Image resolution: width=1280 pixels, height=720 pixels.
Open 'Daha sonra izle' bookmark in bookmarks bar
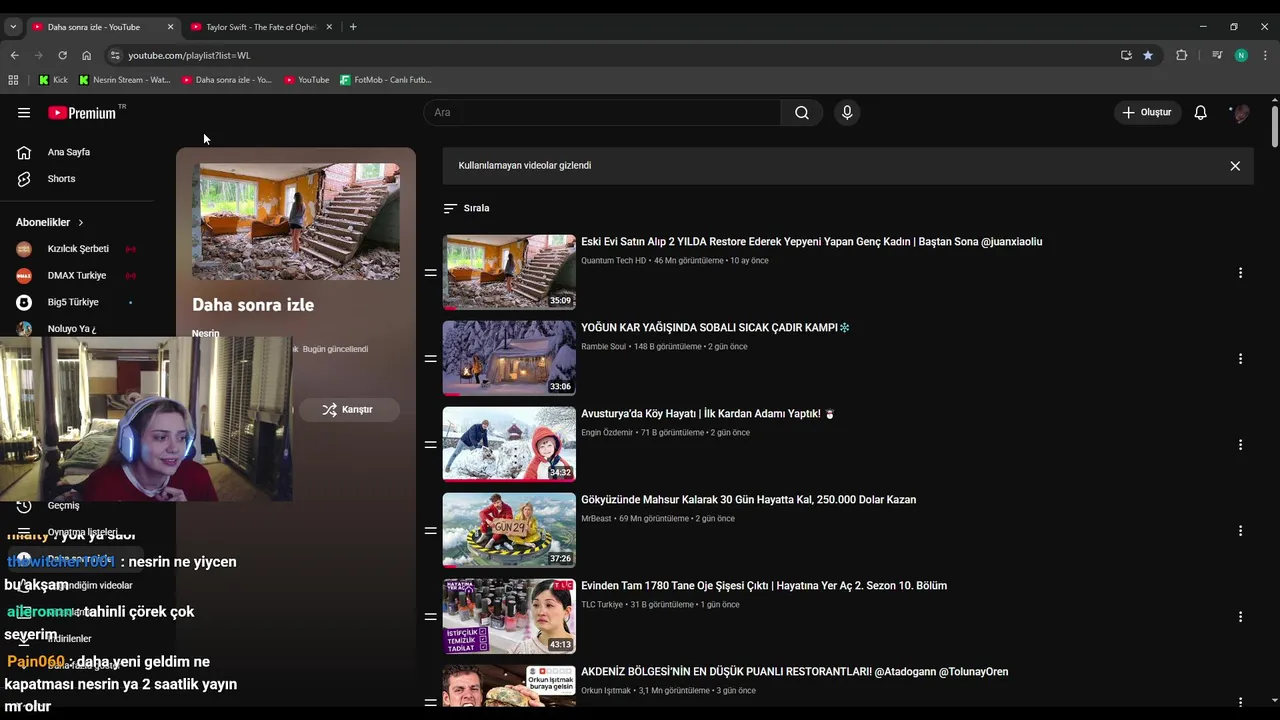point(227,80)
